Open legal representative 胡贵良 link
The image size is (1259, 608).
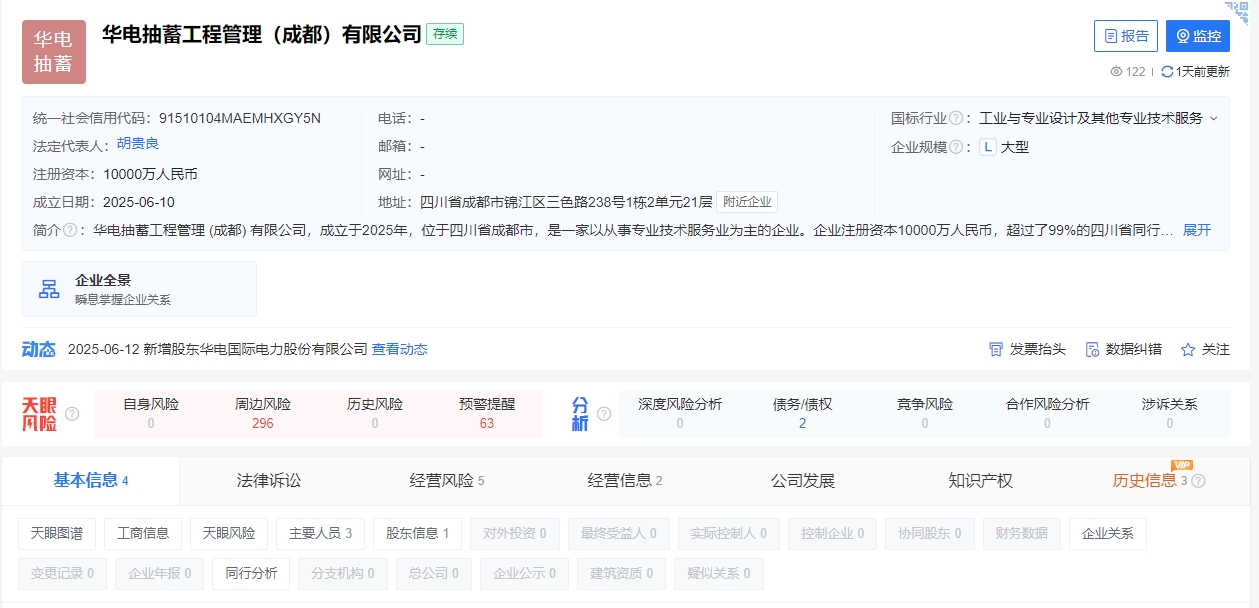point(138,144)
